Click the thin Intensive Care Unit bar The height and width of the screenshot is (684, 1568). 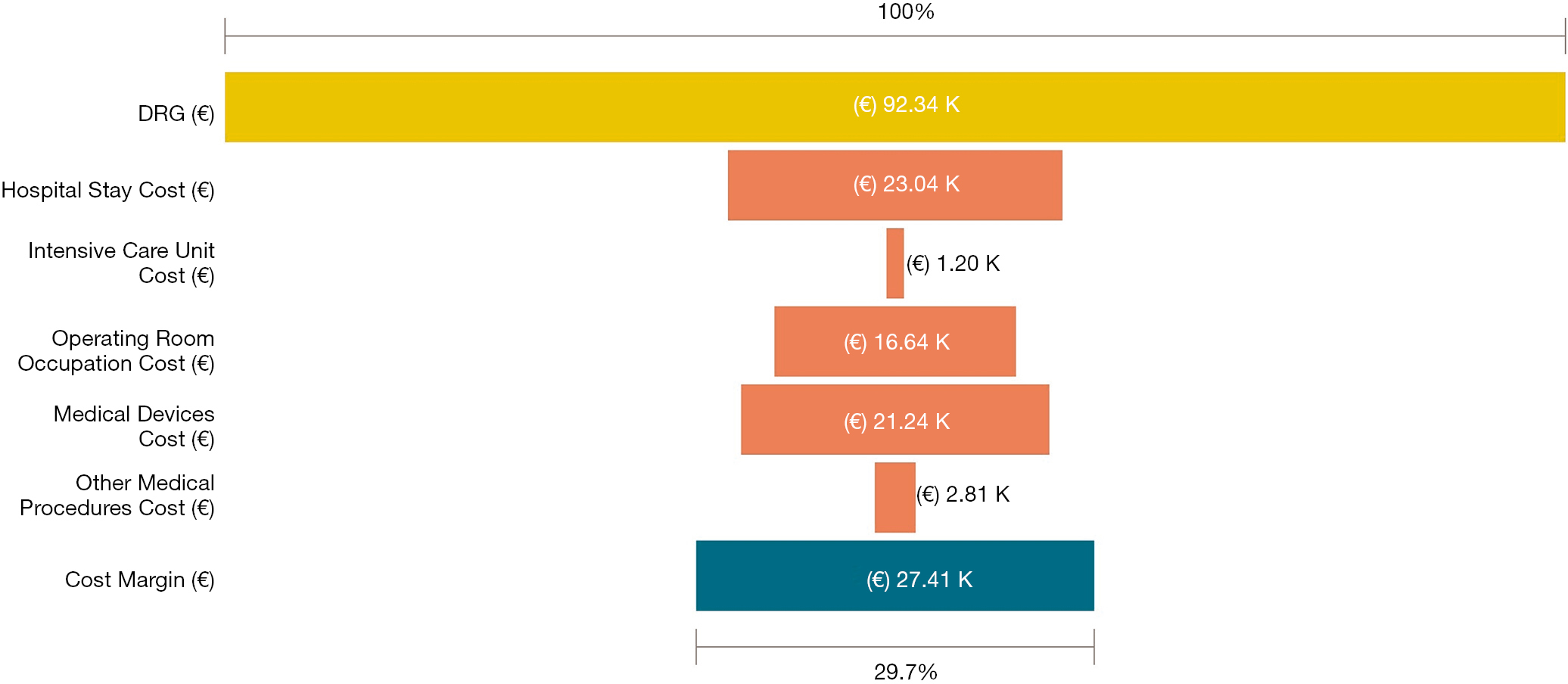point(894,263)
